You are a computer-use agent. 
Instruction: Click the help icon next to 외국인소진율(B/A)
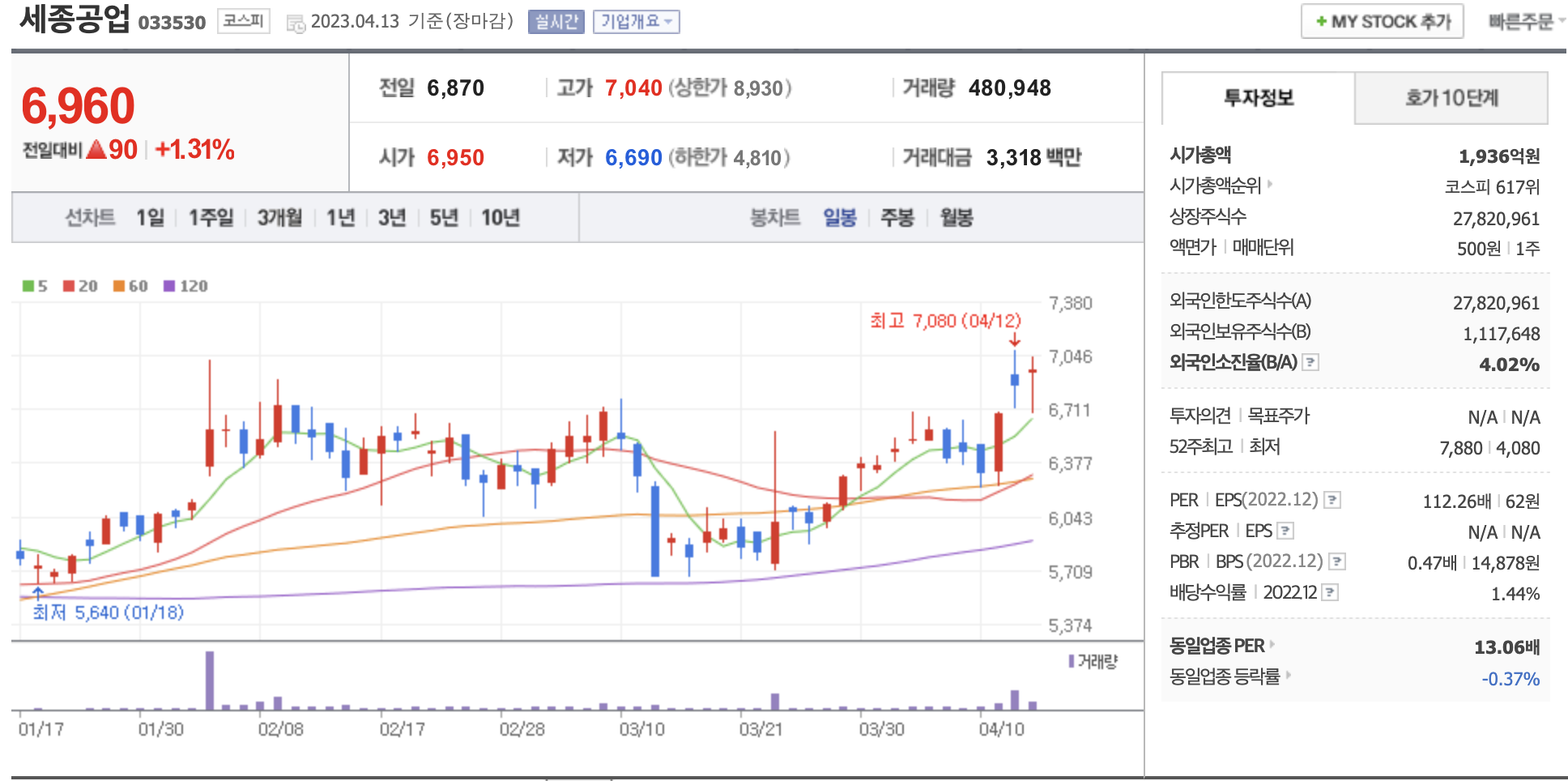[x=1310, y=363]
